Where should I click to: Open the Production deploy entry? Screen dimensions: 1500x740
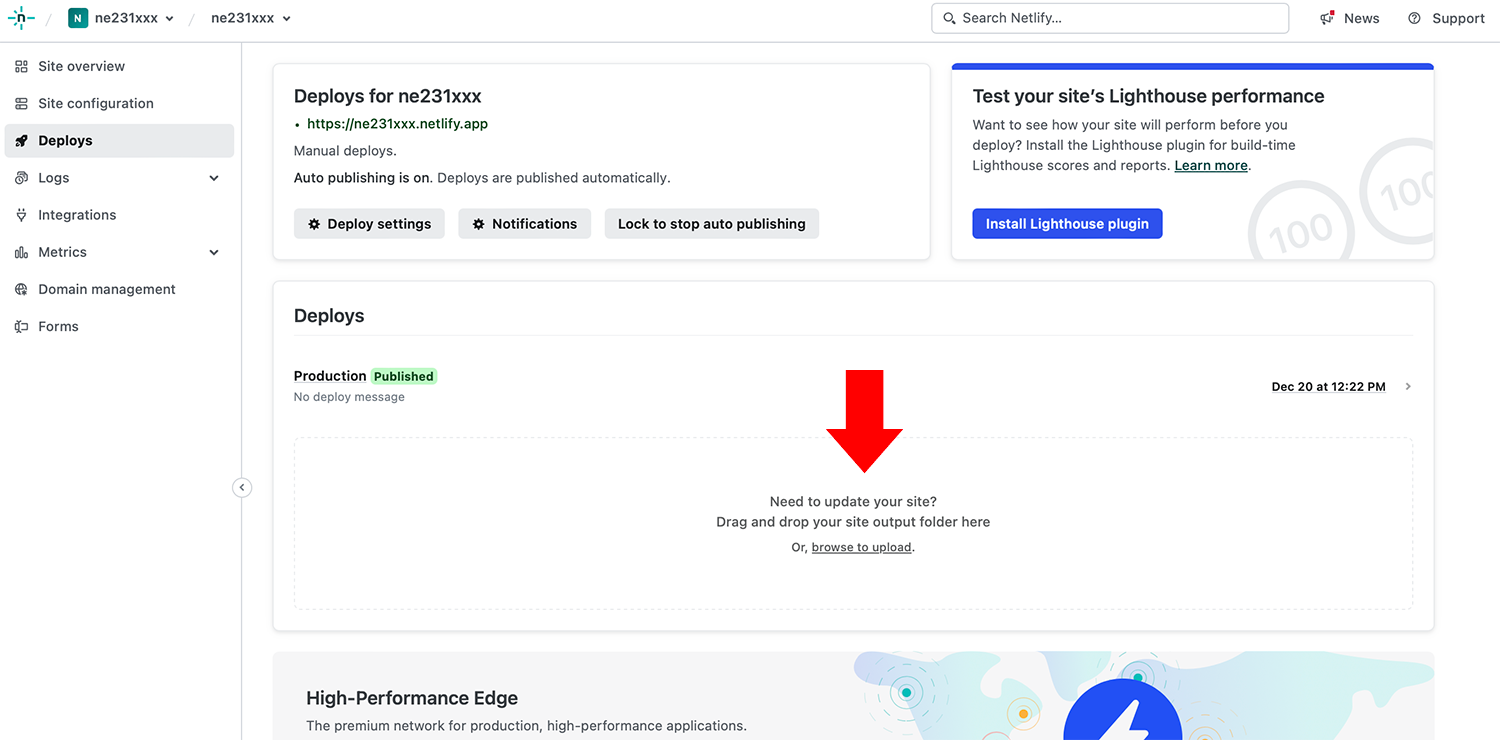coord(330,376)
